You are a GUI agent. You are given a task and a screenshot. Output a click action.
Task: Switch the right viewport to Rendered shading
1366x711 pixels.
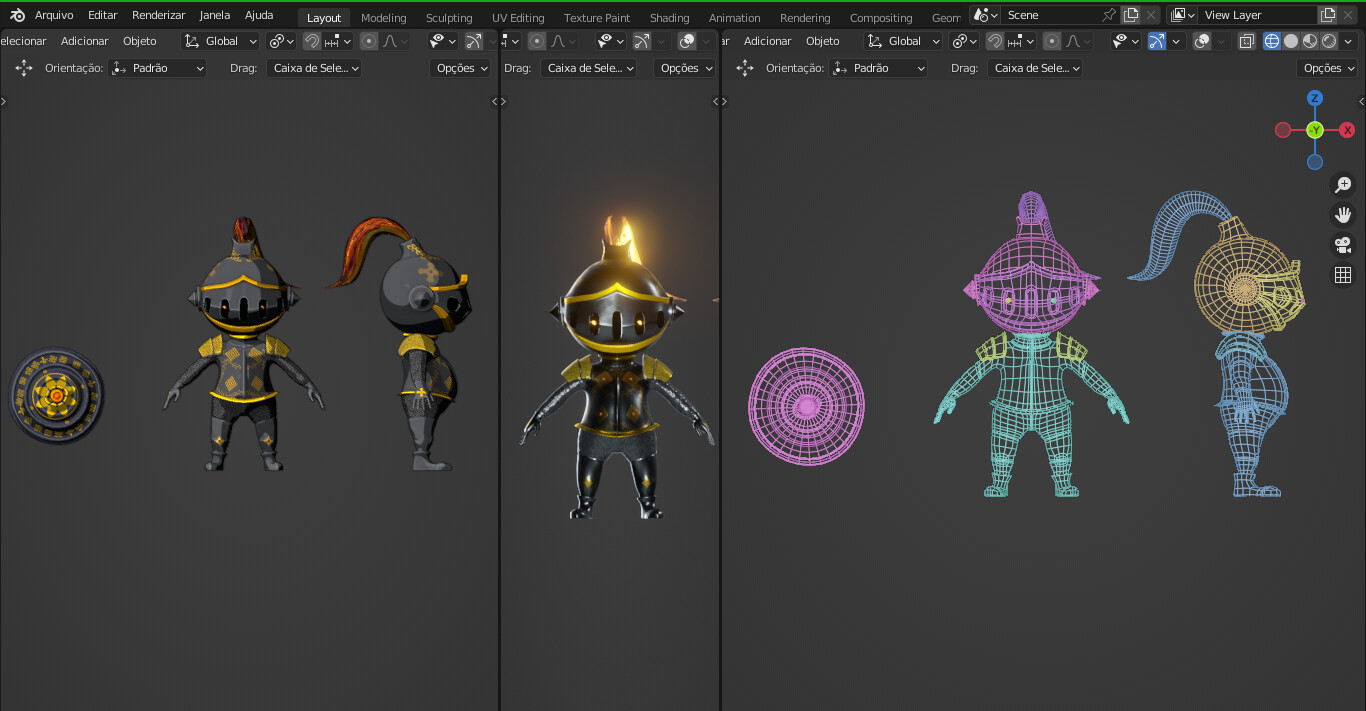pyautogui.click(x=1329, y=41)
